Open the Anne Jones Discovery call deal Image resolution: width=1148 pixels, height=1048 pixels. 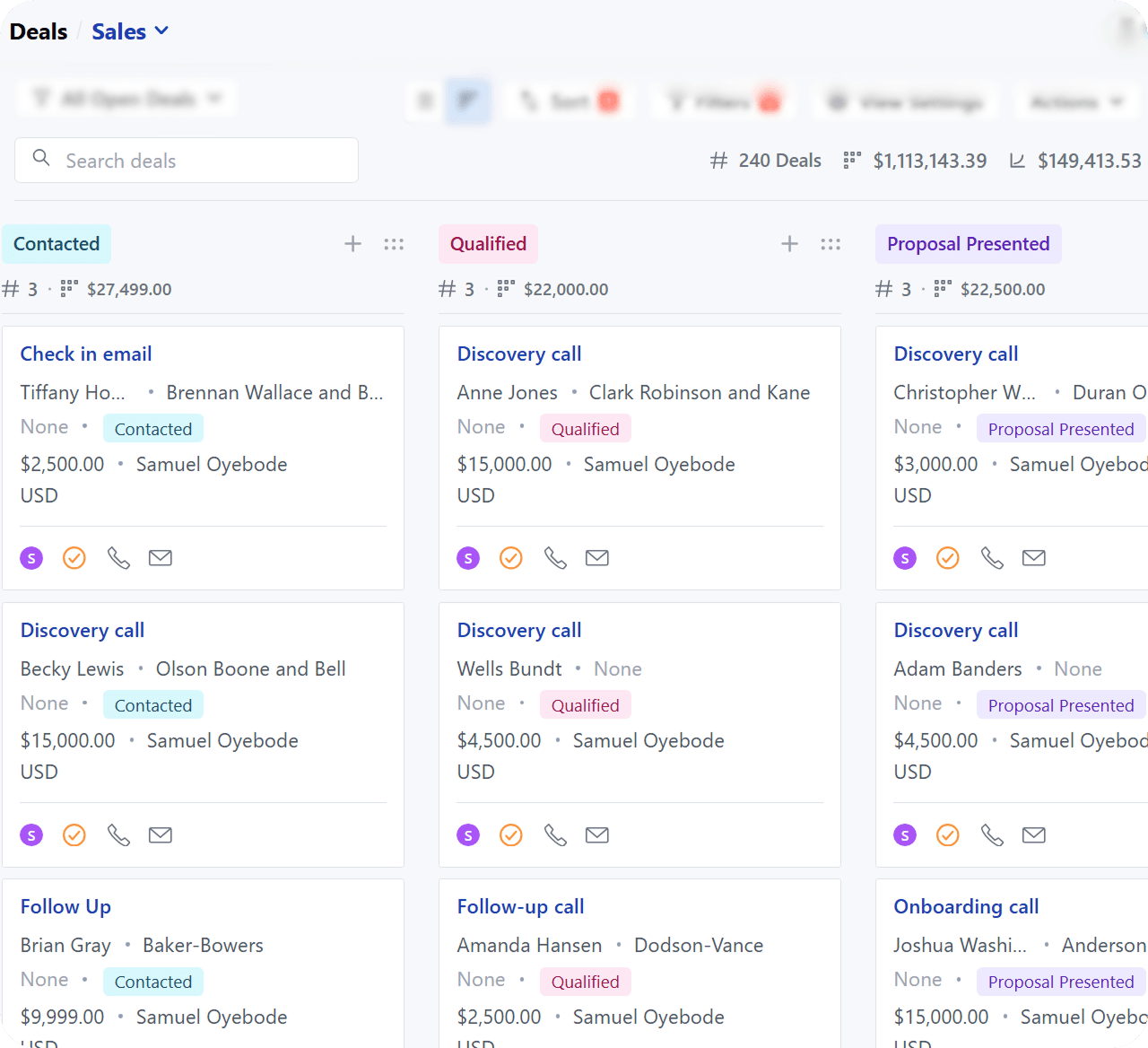coord(519,354)
